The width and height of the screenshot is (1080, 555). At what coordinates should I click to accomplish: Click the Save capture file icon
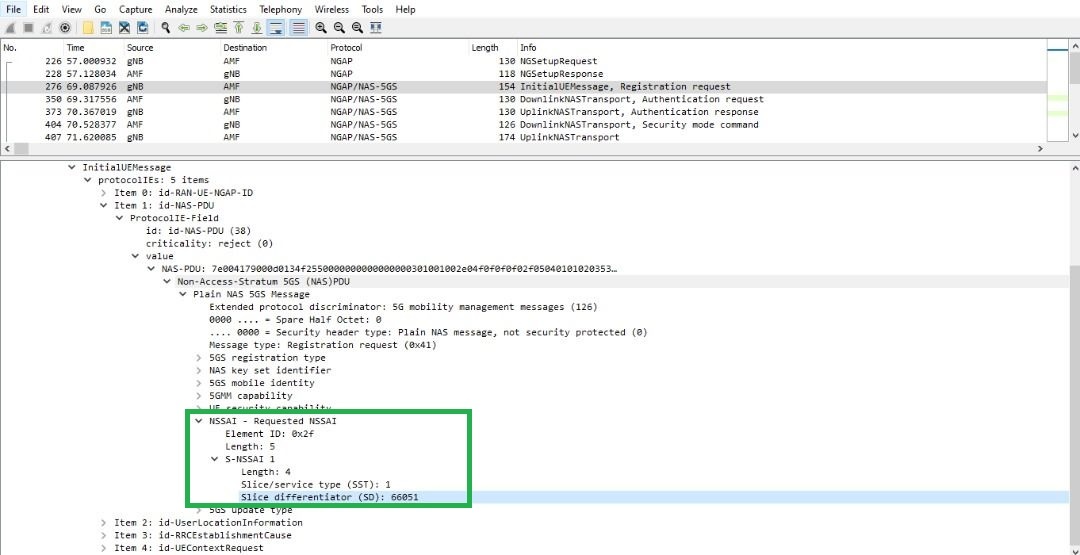pyautogui.click(x=106, y=28)
